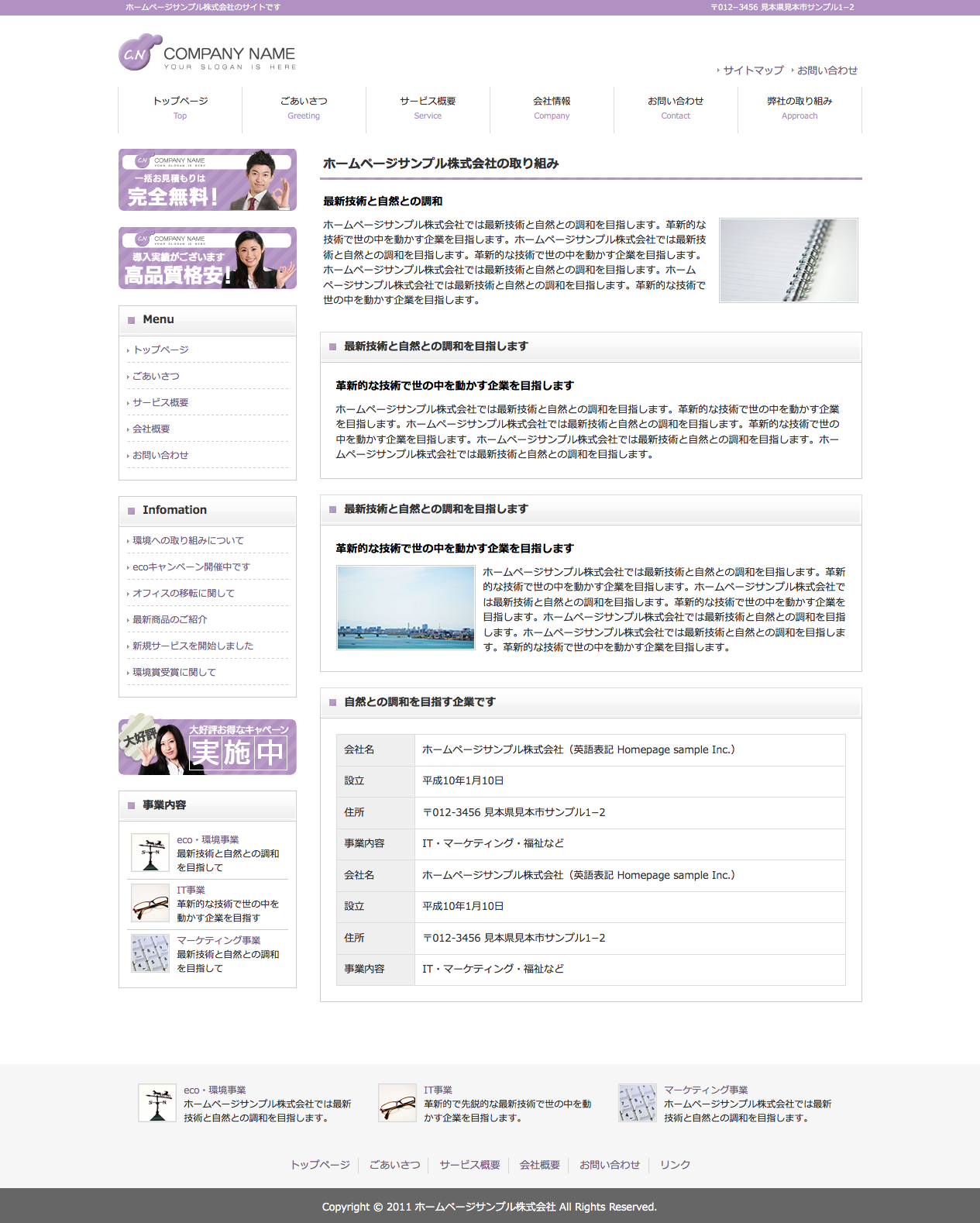Open オフィスの移転に関して information link
The image size is (980, 1223).
(184, 593)
